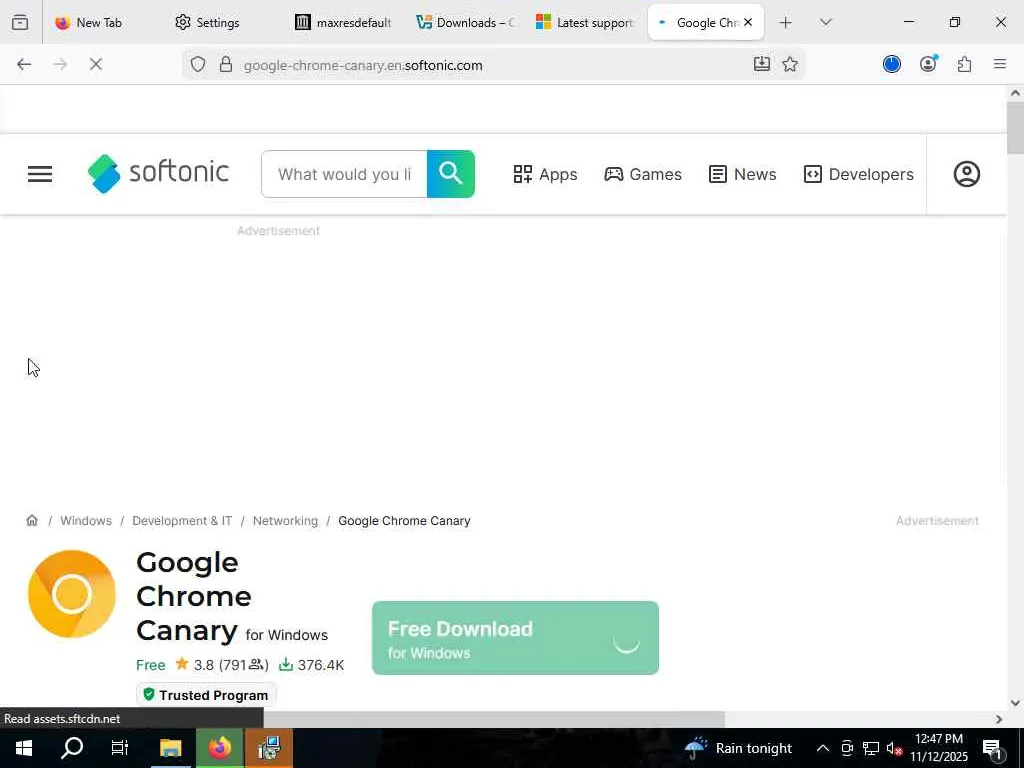Click the scroll right arrow at page bottom

click(x=999, y=719)
